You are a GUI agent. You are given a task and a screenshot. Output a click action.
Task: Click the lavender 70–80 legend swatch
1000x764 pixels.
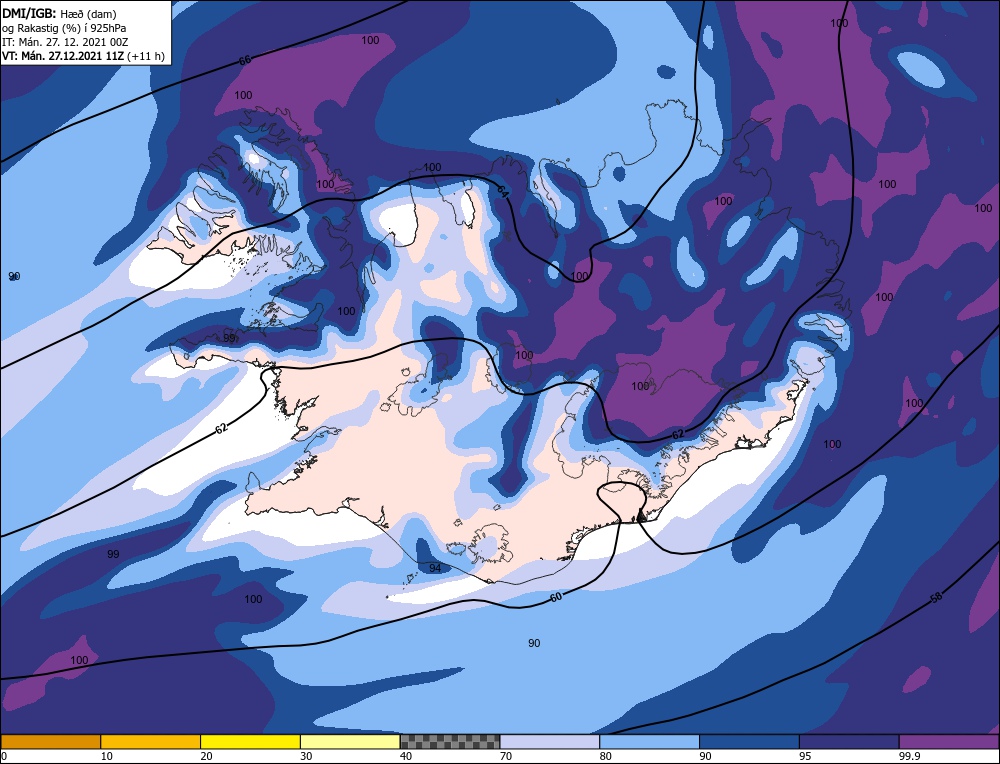[x=550, y=742]
